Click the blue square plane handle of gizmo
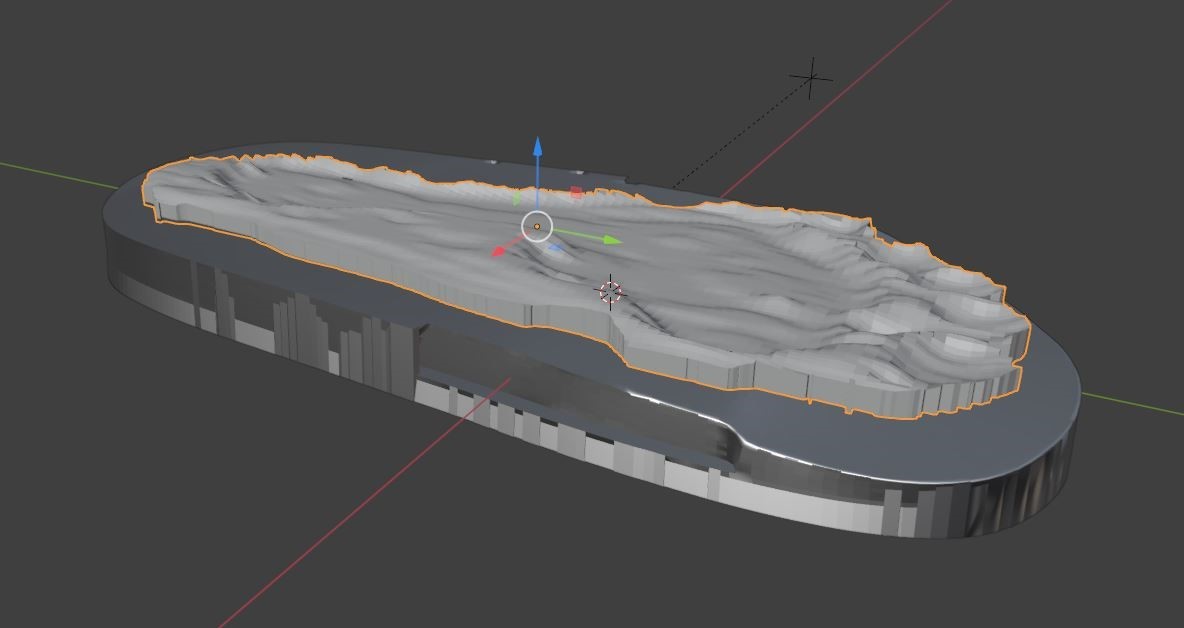This screenshot has height=628, width=1184. coord(555,248)
